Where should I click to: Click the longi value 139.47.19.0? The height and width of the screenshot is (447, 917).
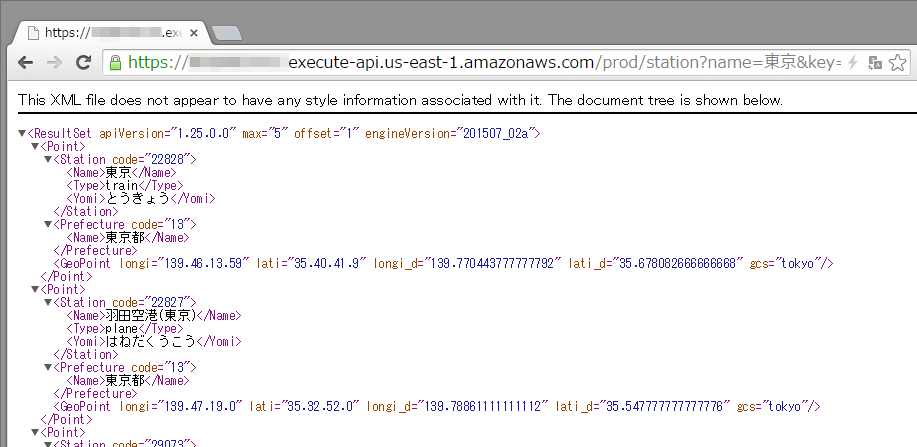(x=200, y=406)
